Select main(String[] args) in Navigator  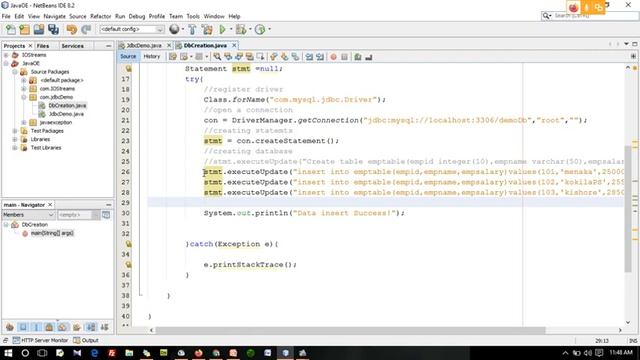(52, 233)
